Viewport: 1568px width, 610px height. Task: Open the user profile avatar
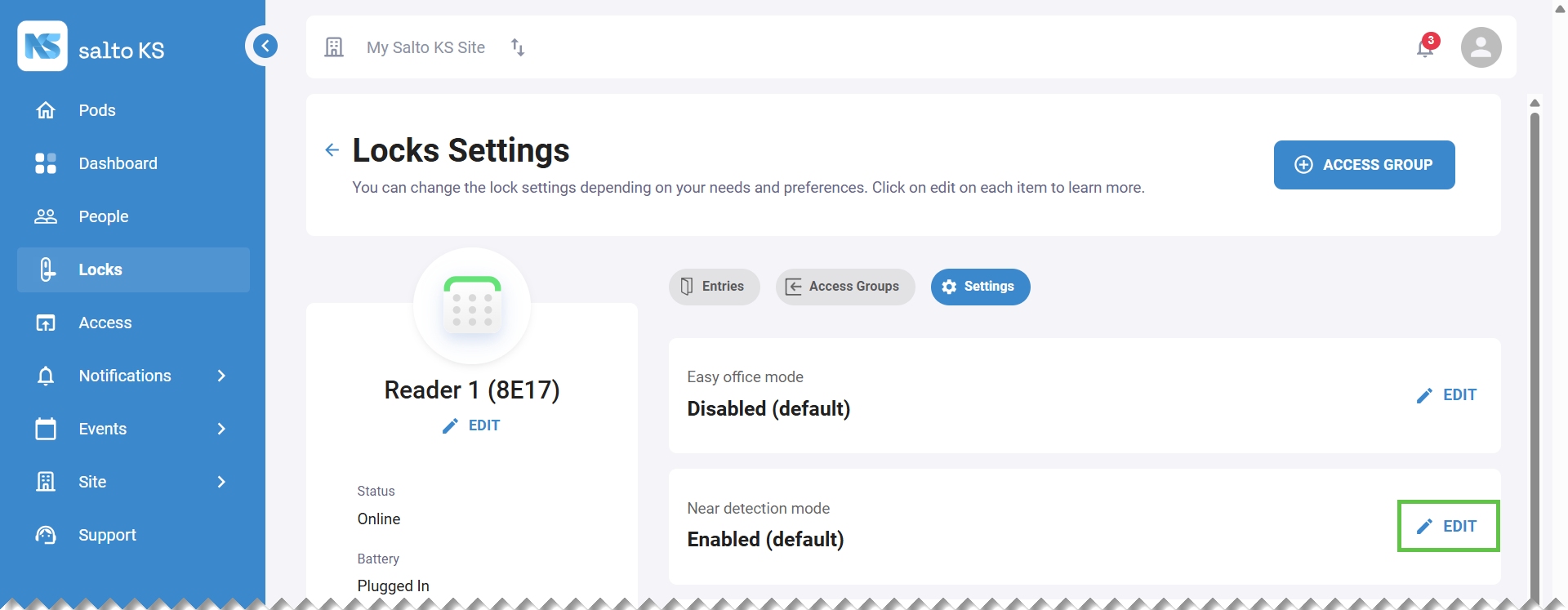click(1481, 47)
